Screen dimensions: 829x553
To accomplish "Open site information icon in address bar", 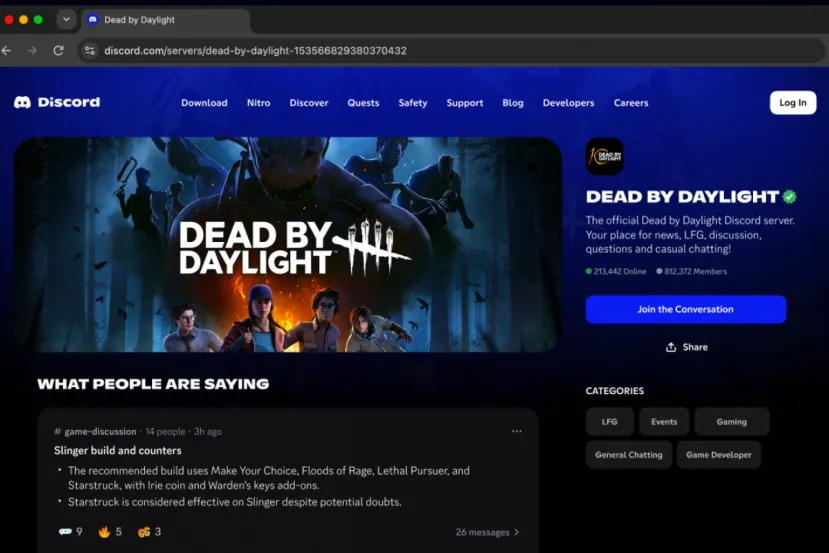I will (x=90, y=51).
